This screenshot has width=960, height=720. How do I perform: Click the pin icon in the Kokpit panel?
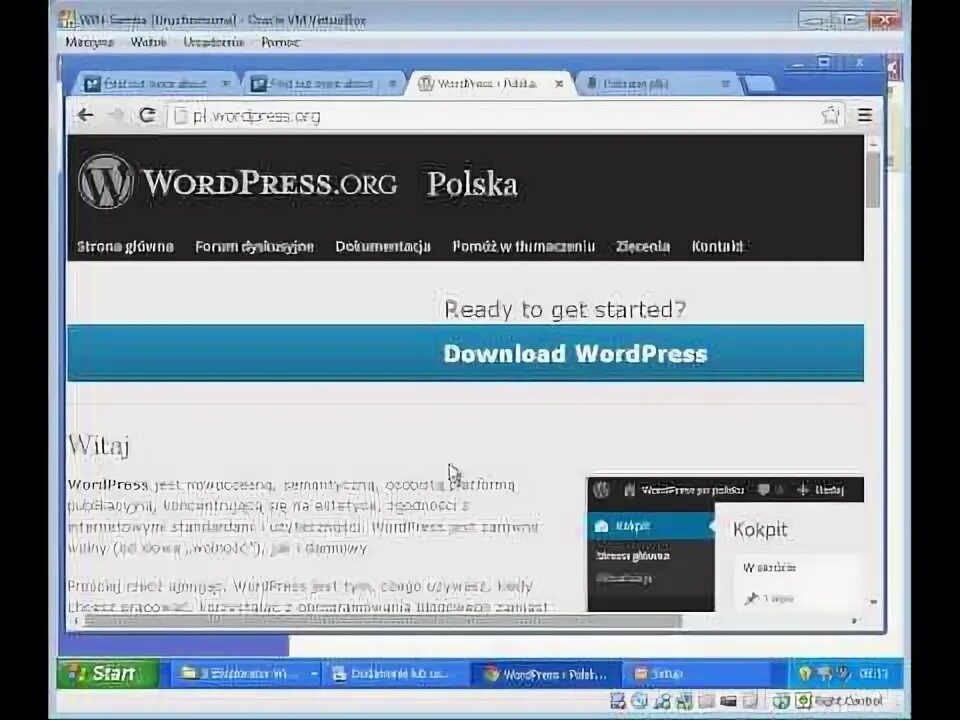(751, 598)
